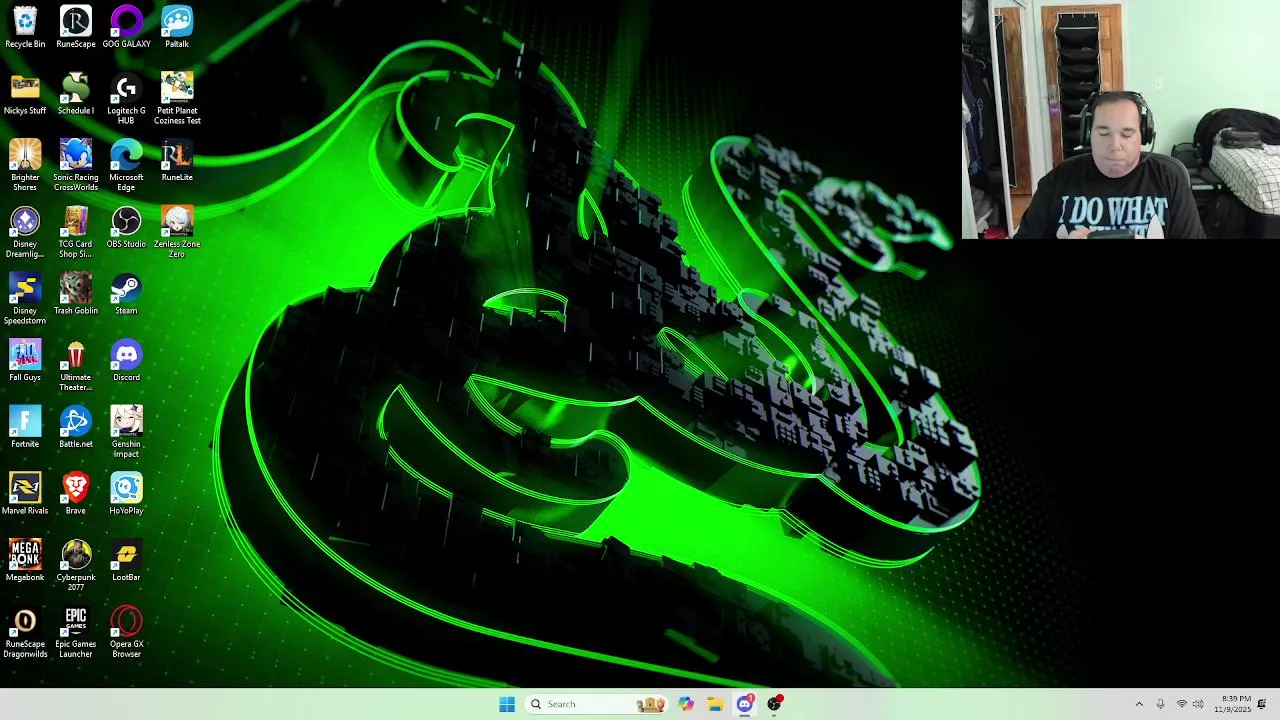
Task: Open Copilot from the taskbar
Action: 686,704
